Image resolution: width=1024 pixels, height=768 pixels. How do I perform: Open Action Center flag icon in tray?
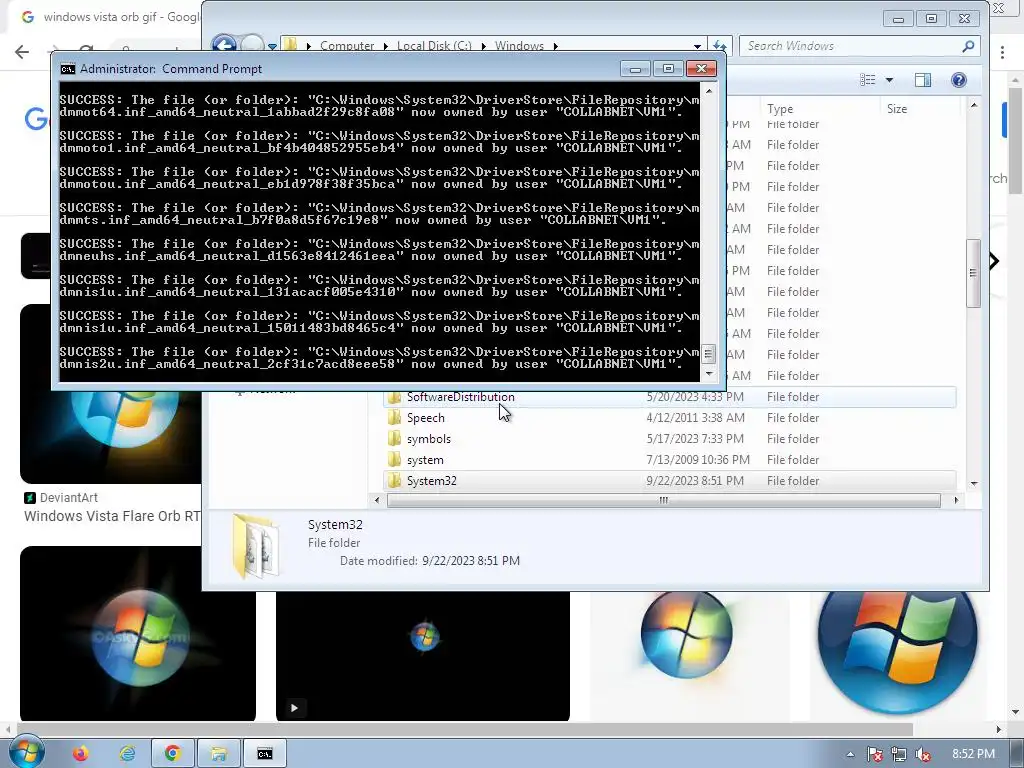(874, 754)
